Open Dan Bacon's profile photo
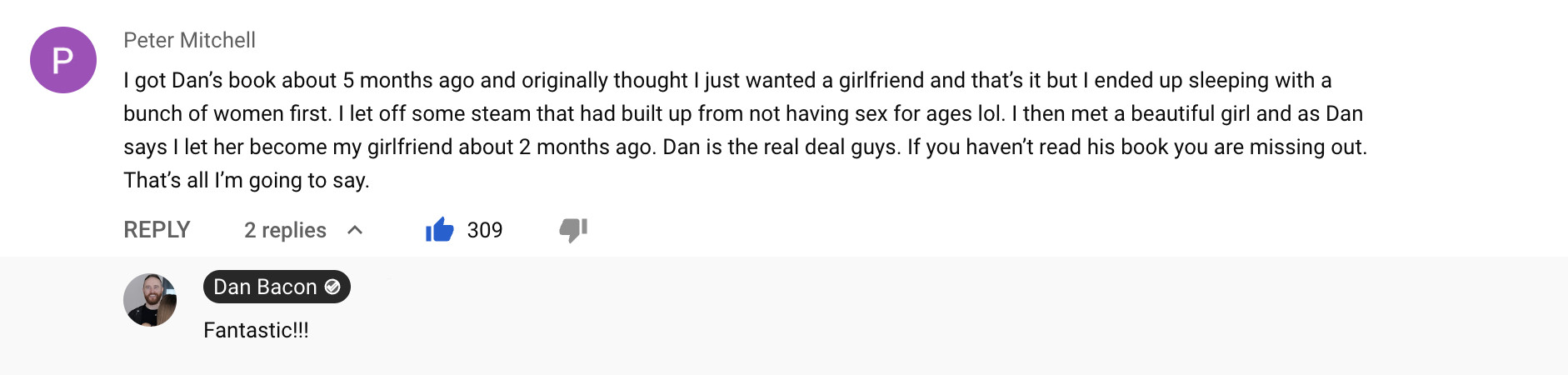Image resolution: width=1568 pixels, height=375 pixels. pos(150,300)
